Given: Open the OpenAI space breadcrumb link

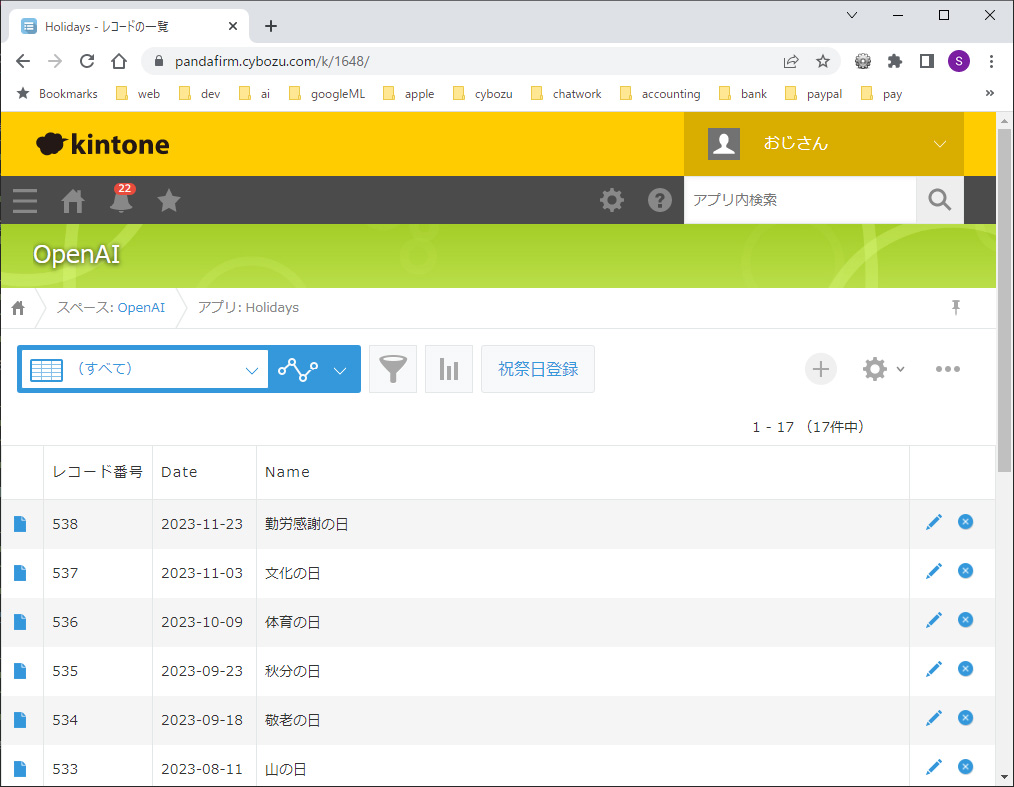Looking at the screenshot, I should click(141, 307).
